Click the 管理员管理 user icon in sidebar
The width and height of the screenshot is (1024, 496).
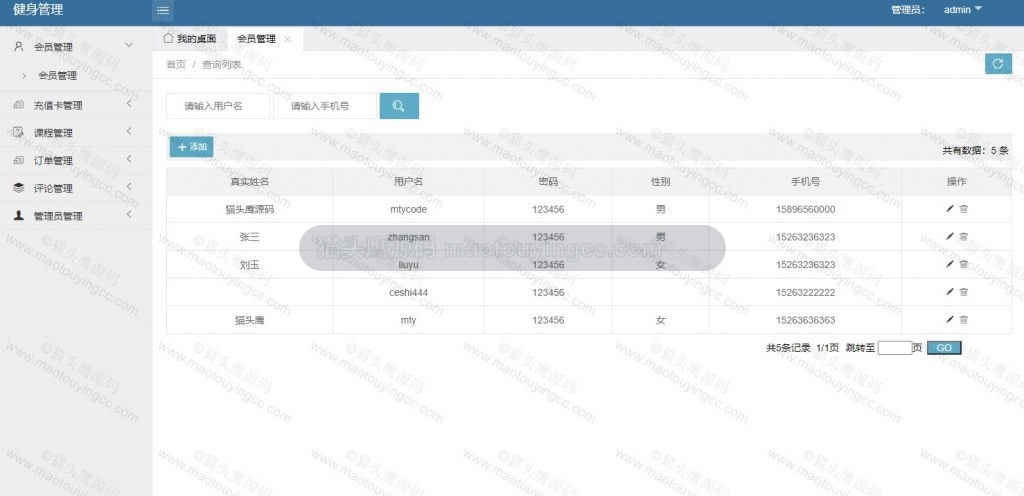(x=19, y=216)
